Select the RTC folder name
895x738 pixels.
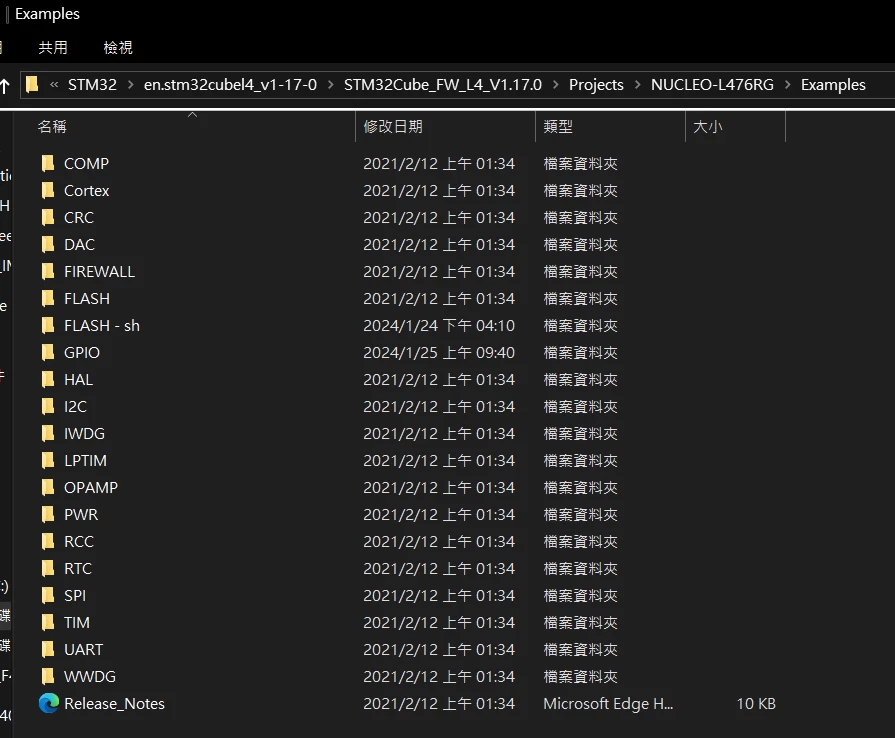tap(78, 568)
